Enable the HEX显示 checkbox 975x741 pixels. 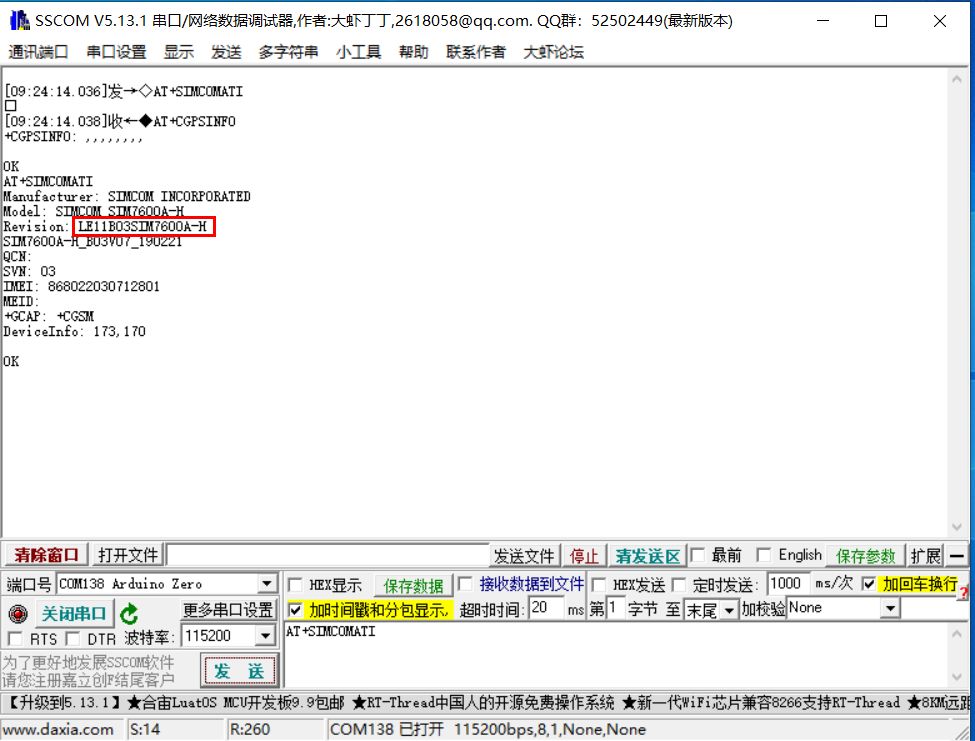(x=296, y=585)
